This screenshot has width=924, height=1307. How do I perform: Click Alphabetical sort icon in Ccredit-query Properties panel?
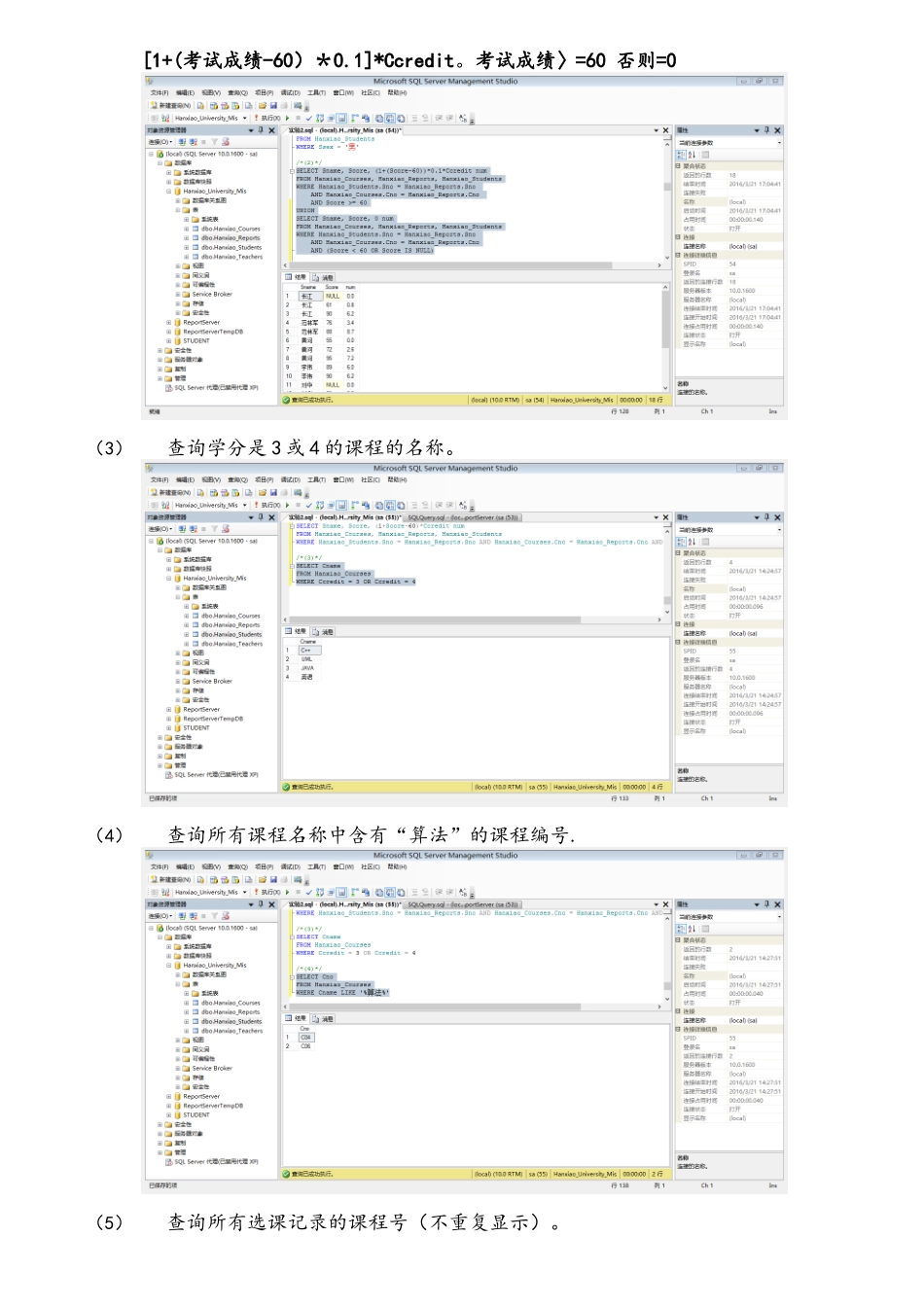pyautogui.click(x=692, y=542)
